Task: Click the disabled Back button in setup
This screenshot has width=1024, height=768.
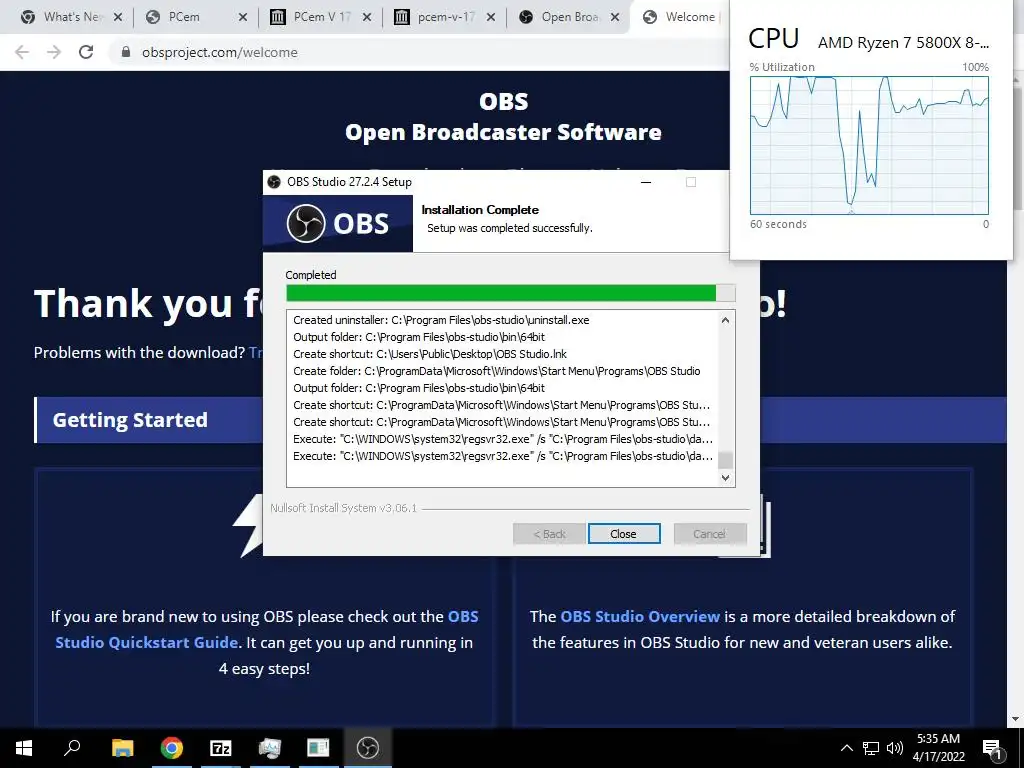Action: [x=549, y=534]
